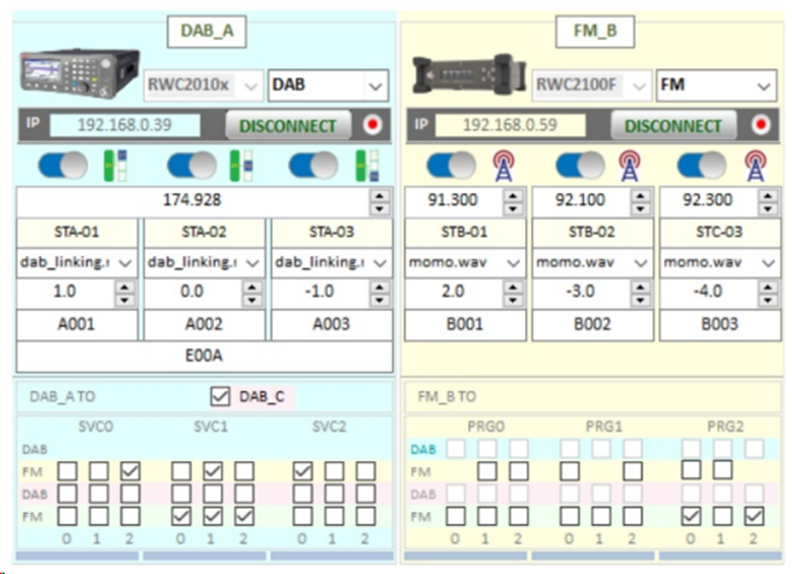Click the RWC2010x device image
This screenshot has height=574, width=792.
pyautogui.click(x=79, y=73)
